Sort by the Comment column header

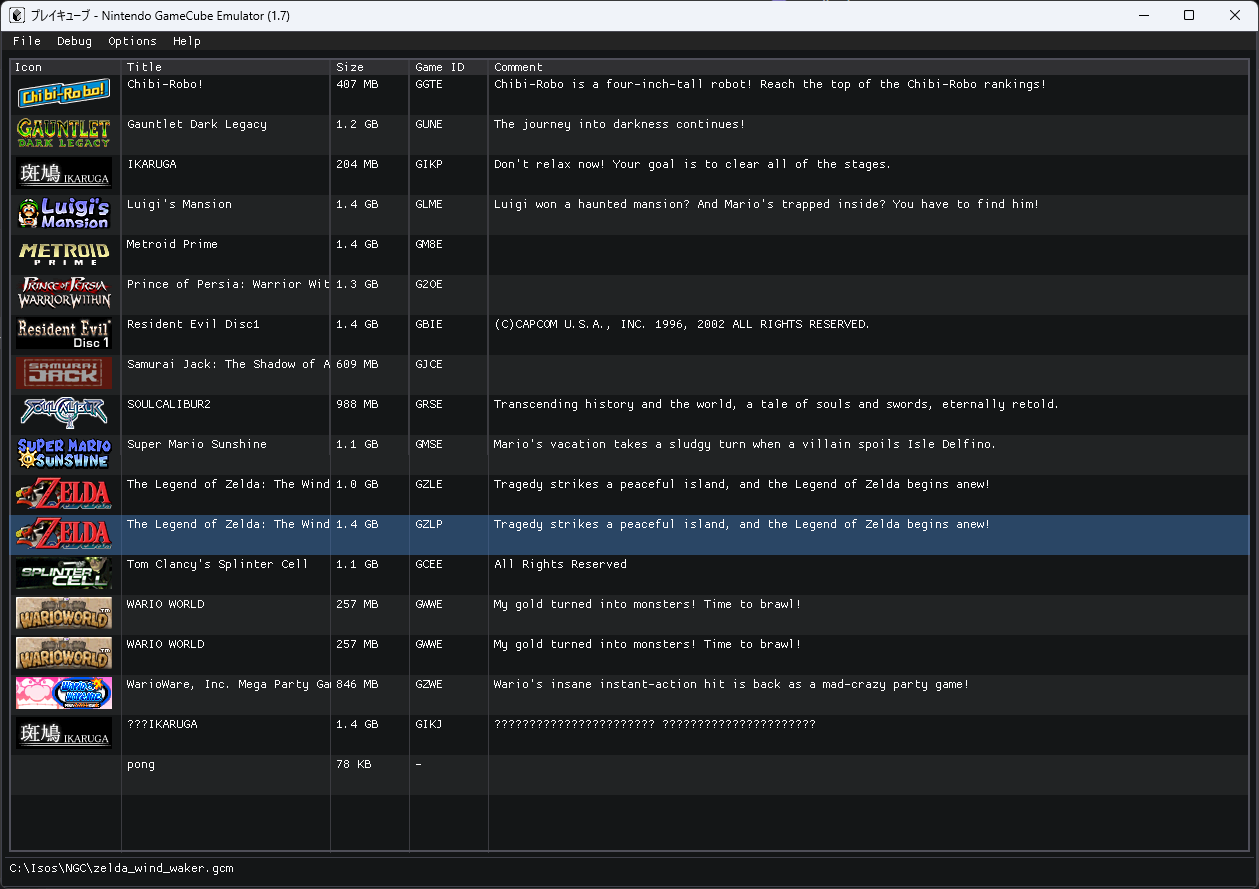[x=869, y=67]
